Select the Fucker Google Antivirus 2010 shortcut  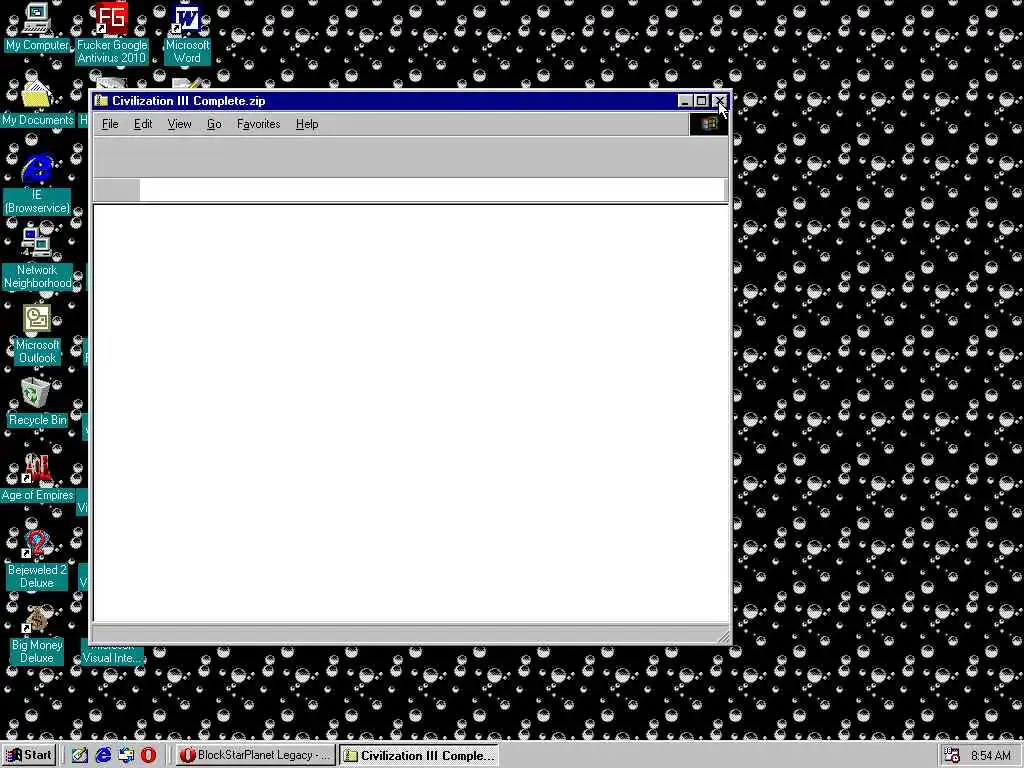[x=112, y=33]
